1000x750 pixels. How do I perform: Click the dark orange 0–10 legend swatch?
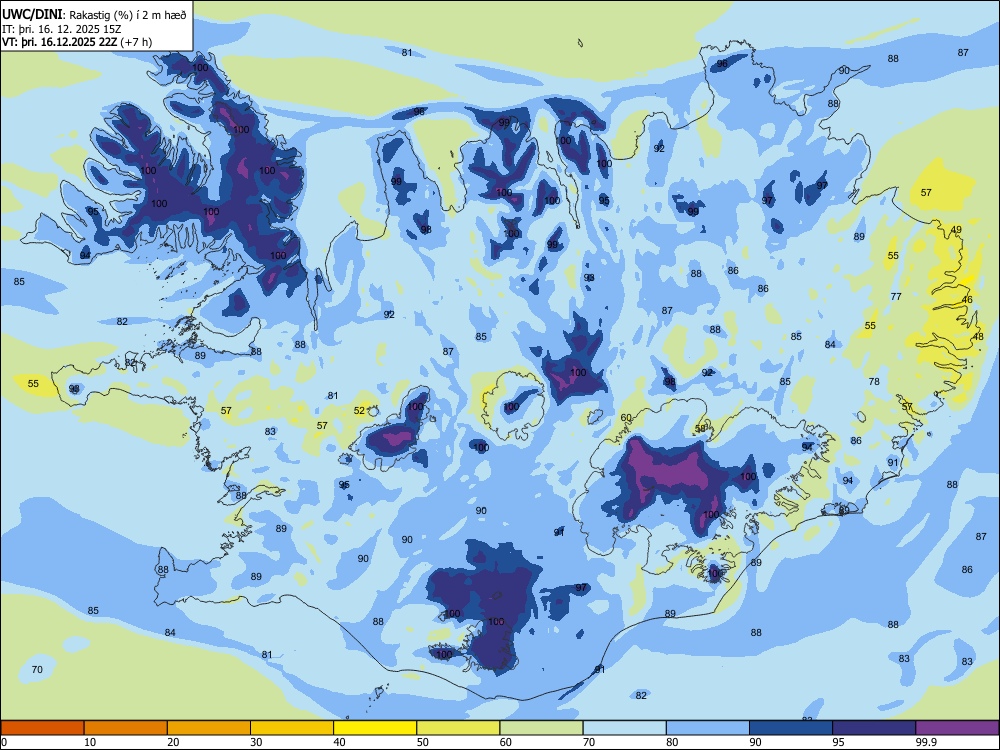(x=42, y=728)
